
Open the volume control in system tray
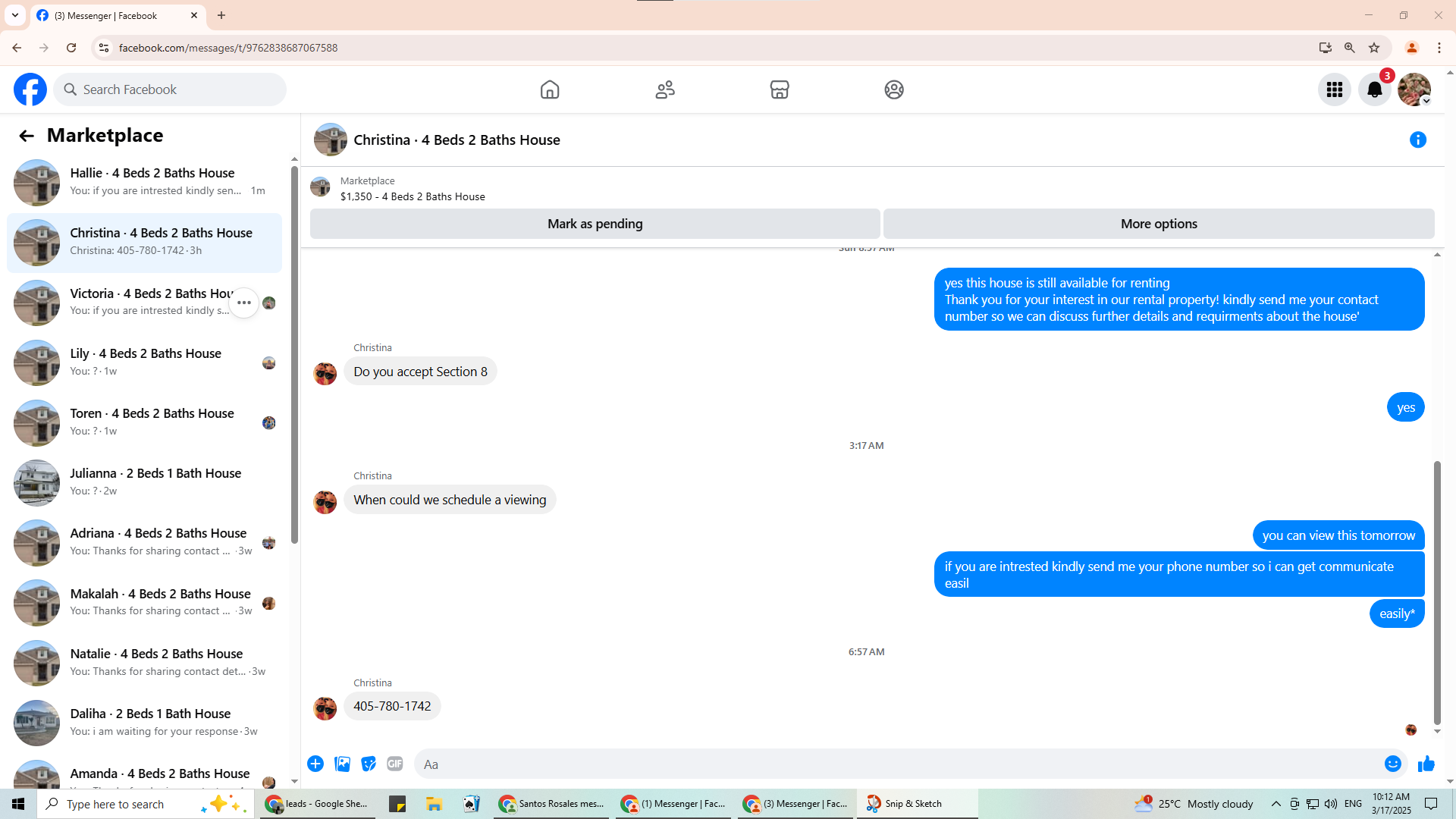coord(1331,804)
